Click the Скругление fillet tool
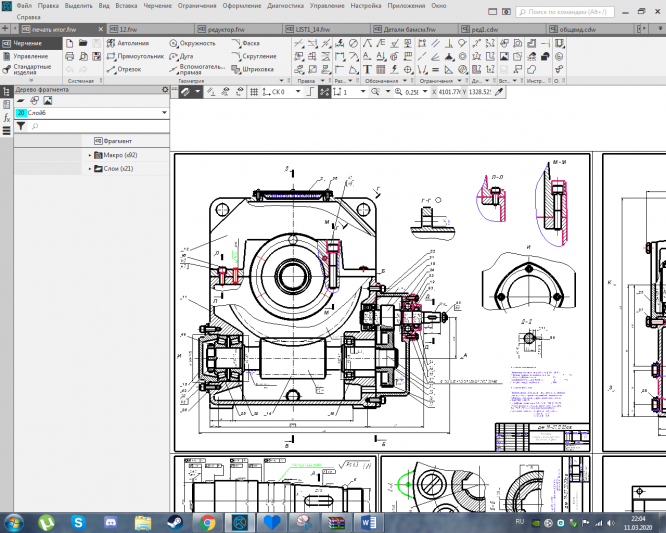666x533 pixels. (256, 57)
